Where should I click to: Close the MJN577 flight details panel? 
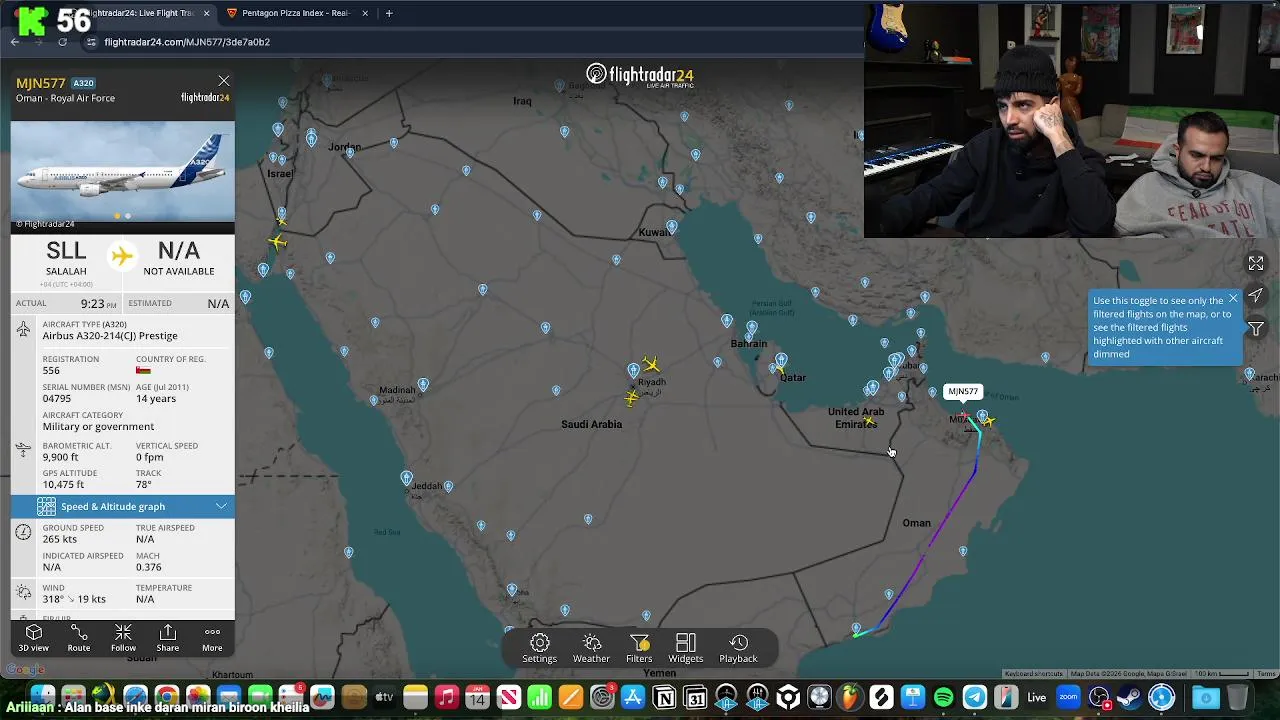click(x=223, y=81)
